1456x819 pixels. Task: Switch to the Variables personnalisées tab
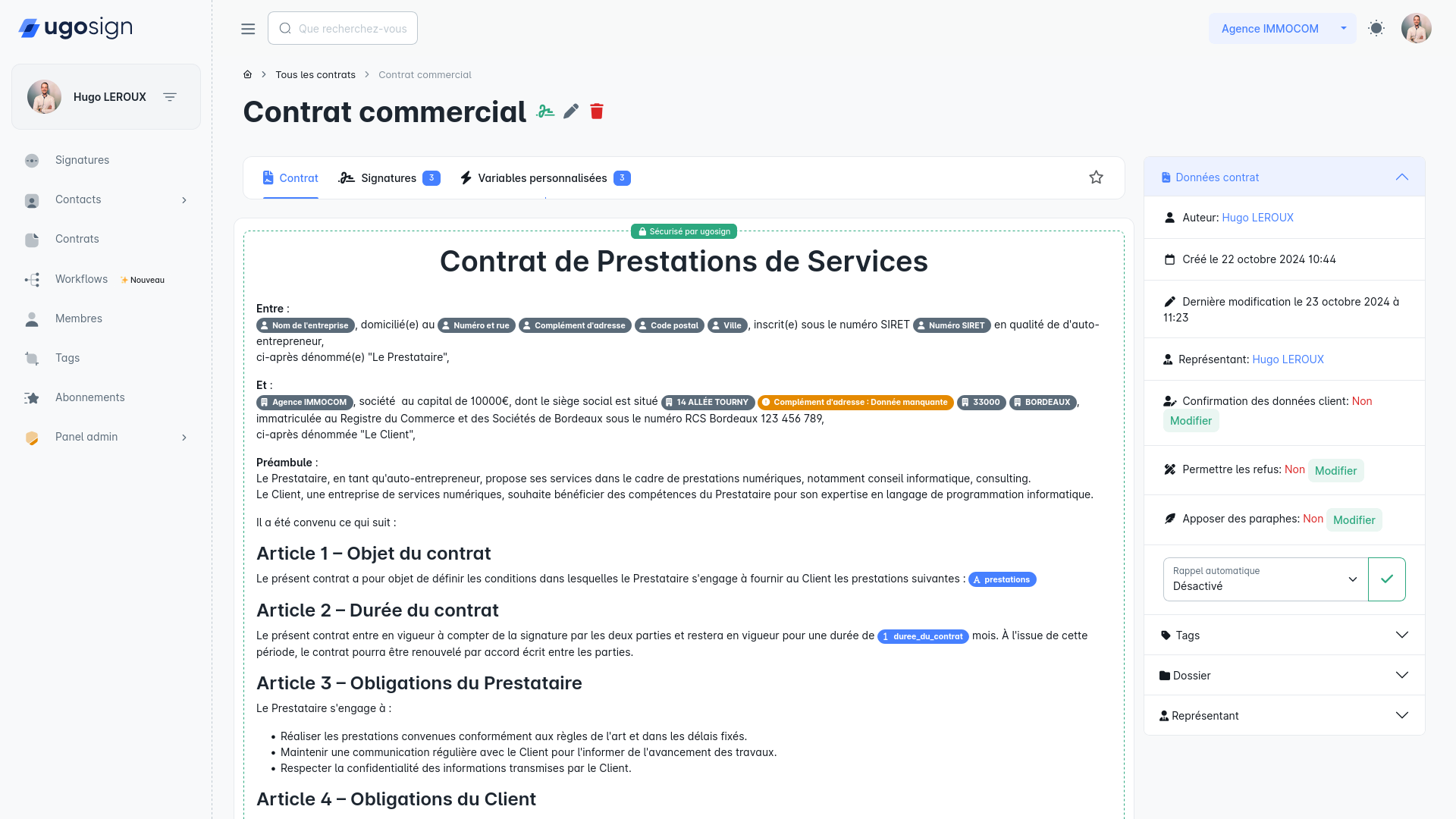tap(542, 177)
